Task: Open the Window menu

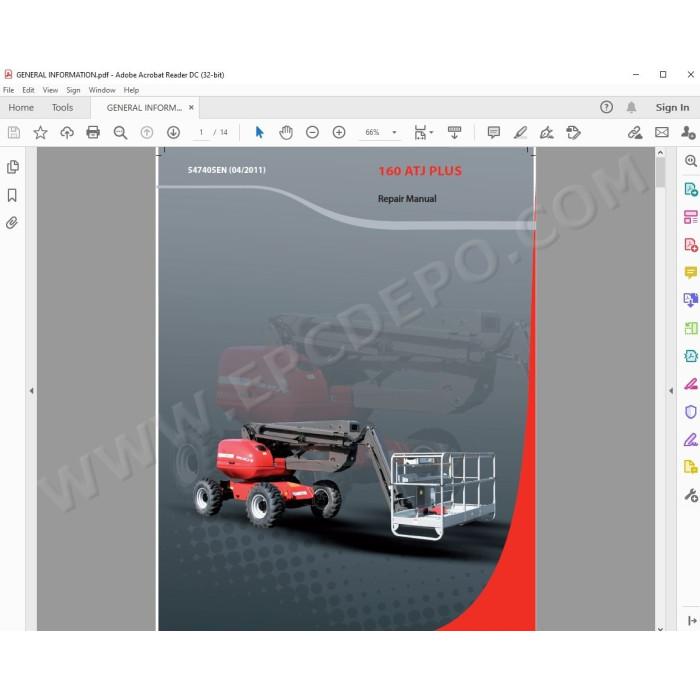Action: click(x=102, y=90)
